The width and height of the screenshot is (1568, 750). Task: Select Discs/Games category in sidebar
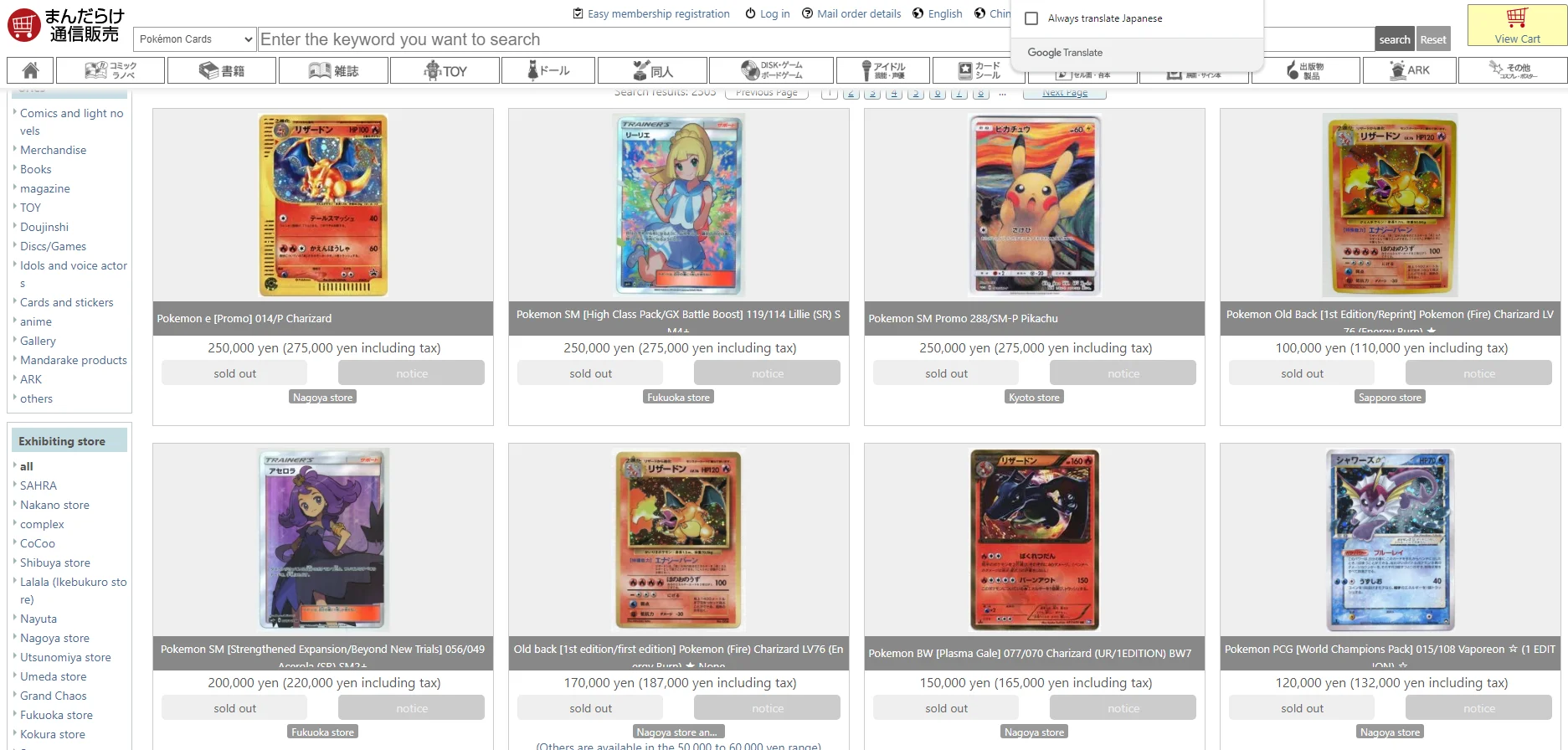pyautogui.click(x=54, y=246)
